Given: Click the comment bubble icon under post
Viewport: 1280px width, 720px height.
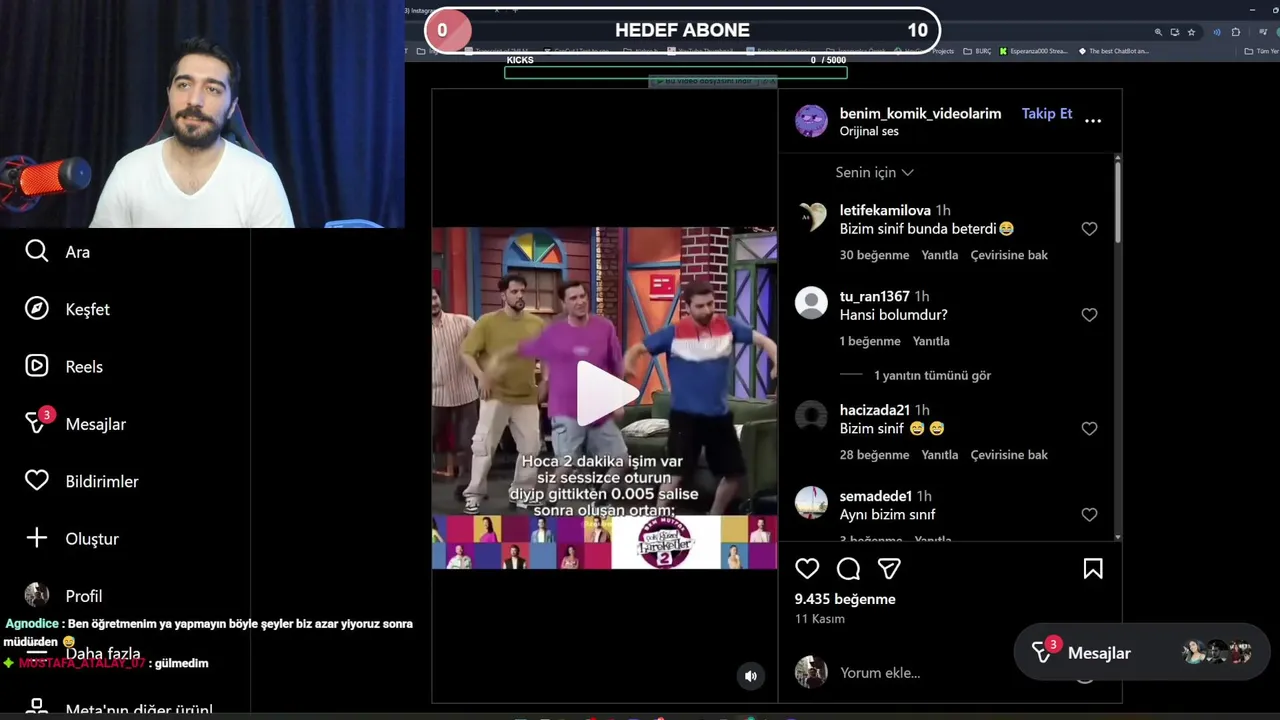Looking at the screenshot, I should 848,569.
